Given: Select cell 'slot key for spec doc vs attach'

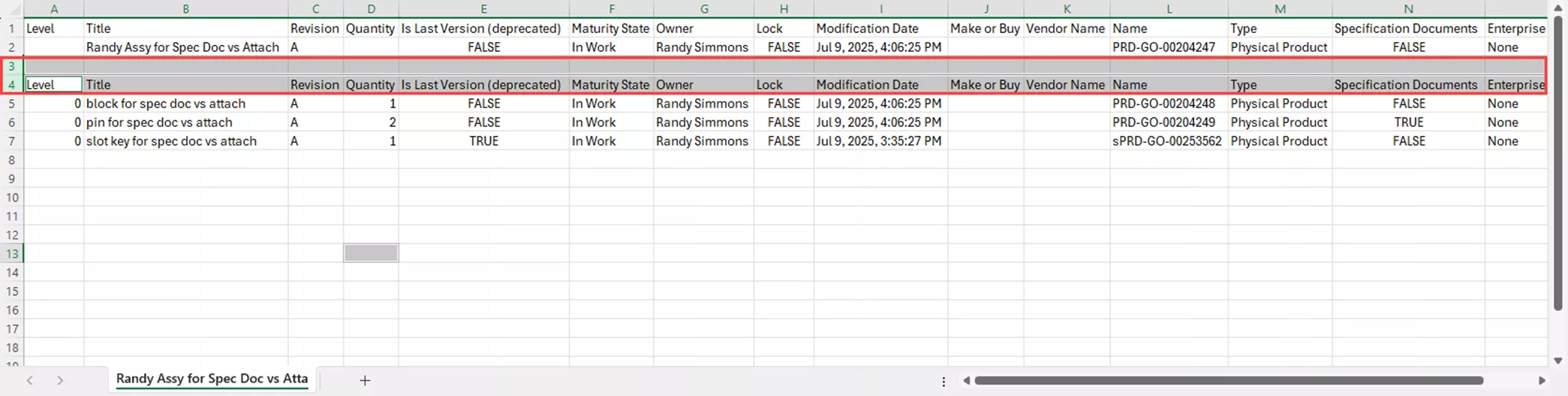Looking at the screenshot, I should 186,141.
